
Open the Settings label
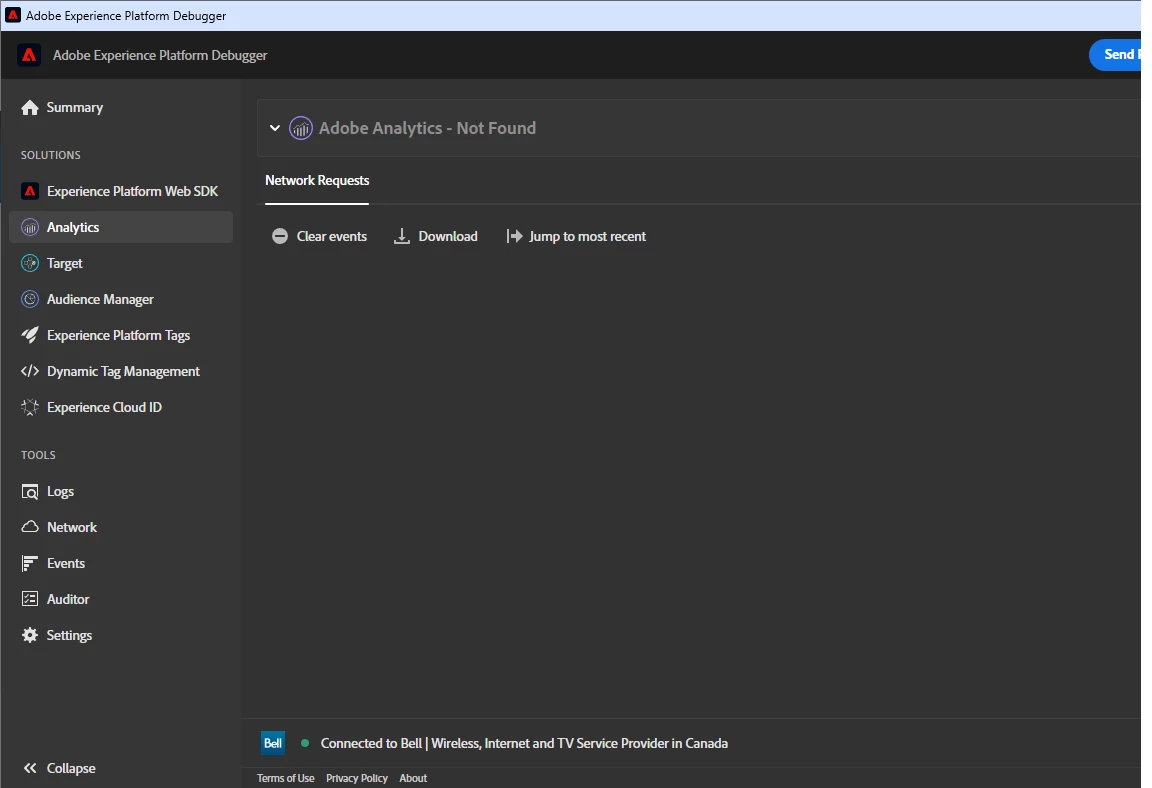69,636
